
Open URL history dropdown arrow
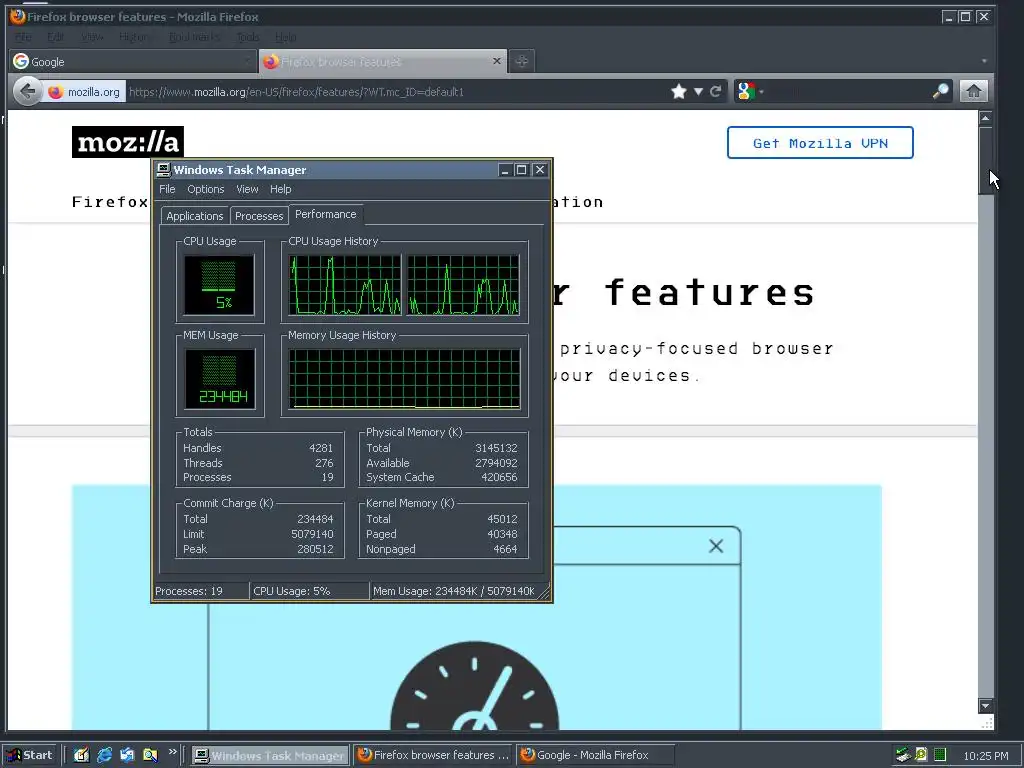pos(698,91)
